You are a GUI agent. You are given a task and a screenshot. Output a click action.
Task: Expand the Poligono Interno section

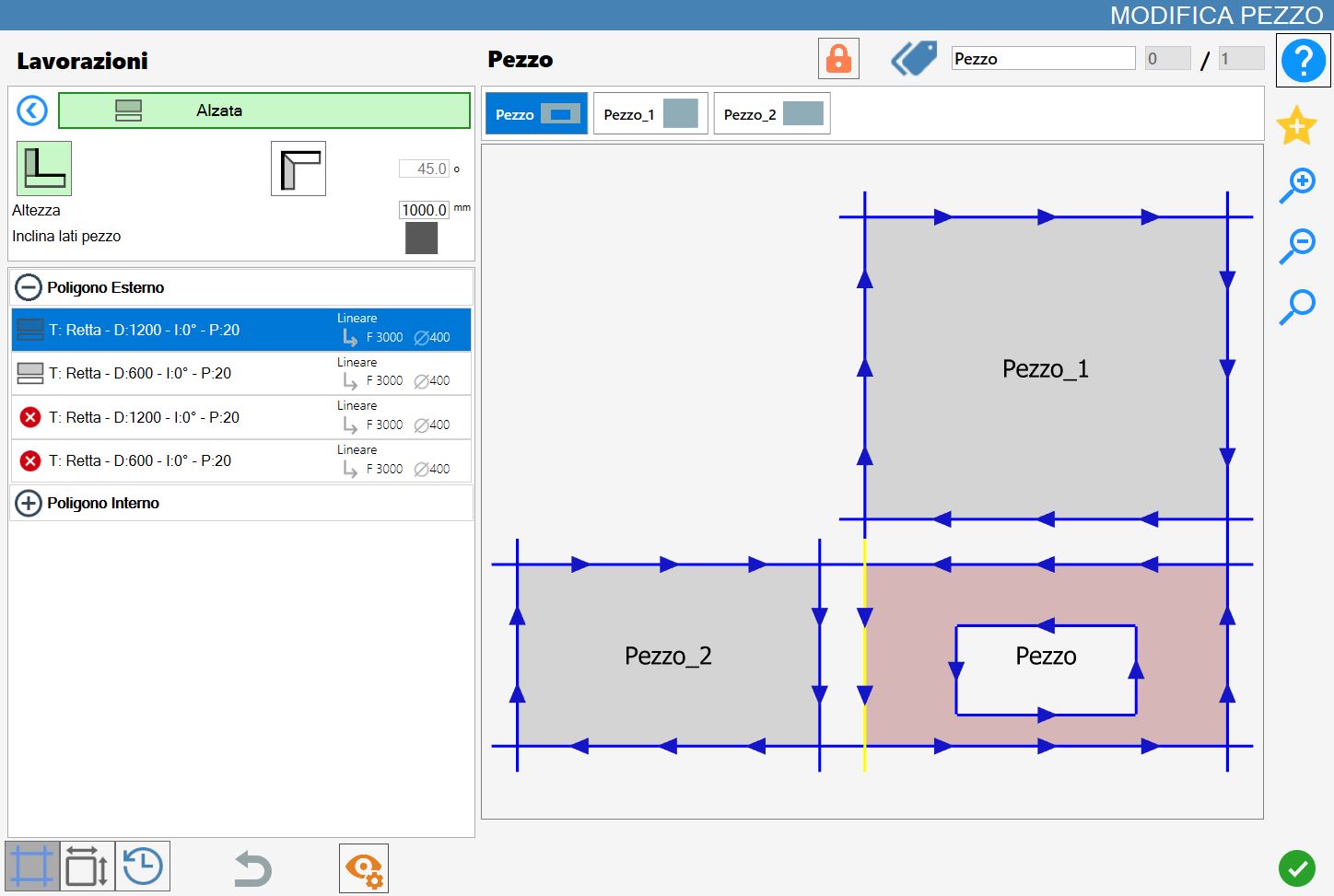tap(29, 503)
